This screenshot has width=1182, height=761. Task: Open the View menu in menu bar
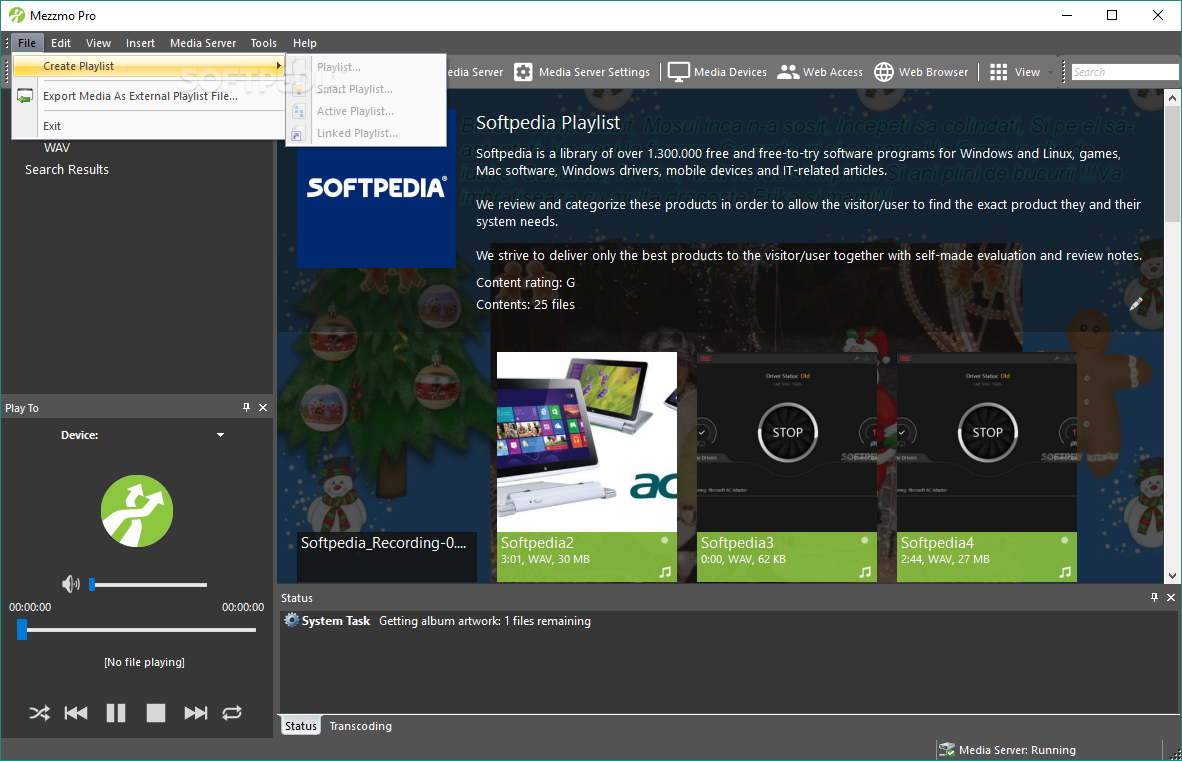click(x=98, y=43)
